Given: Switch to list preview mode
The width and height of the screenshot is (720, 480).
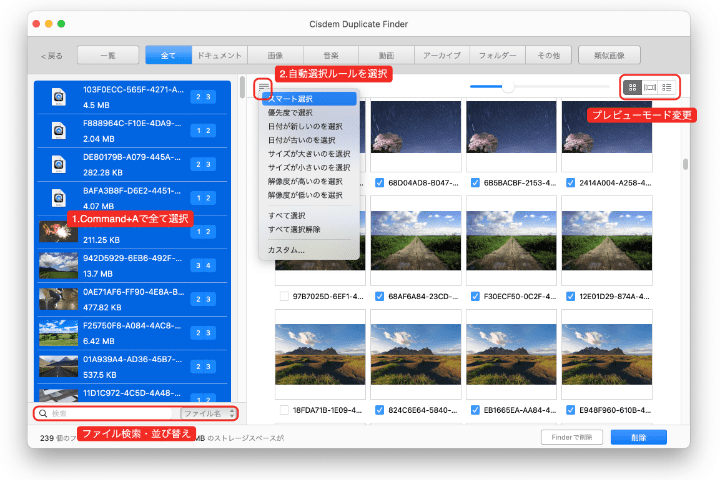Looking at the screenshot, I should click(x=666, y=88).
